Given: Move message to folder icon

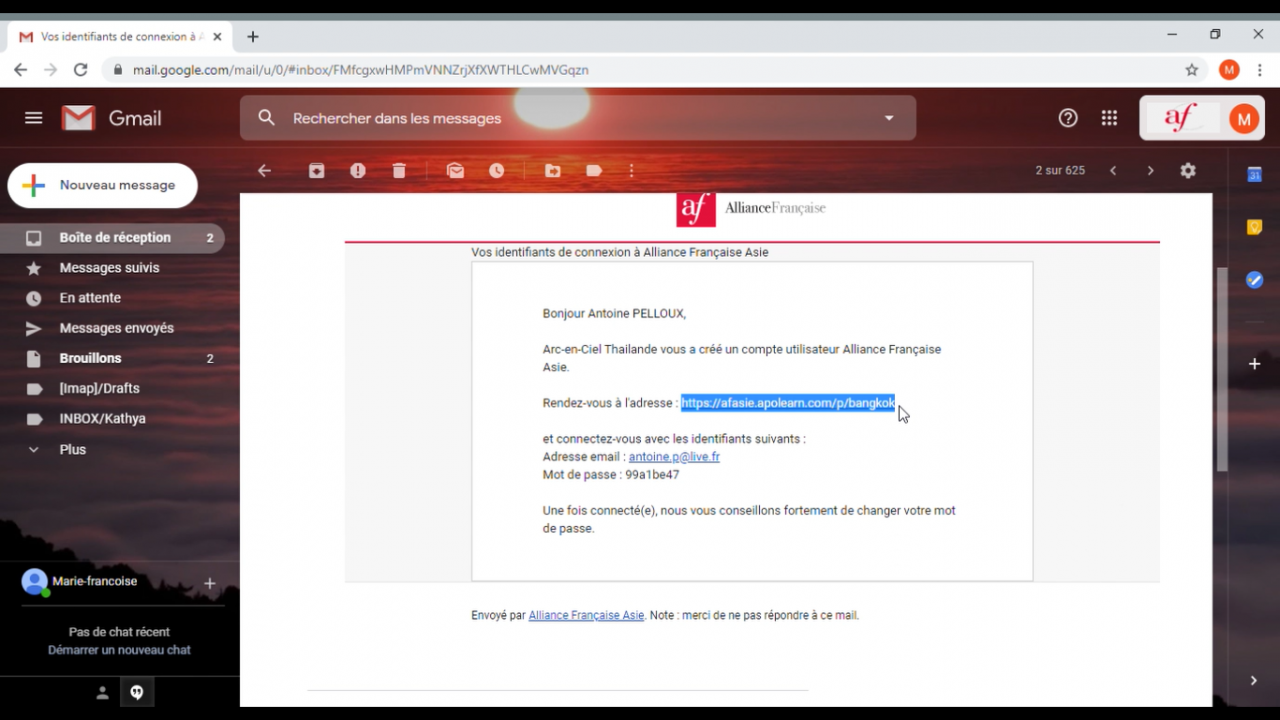Looking at the screenshot, I should [552, 171].
